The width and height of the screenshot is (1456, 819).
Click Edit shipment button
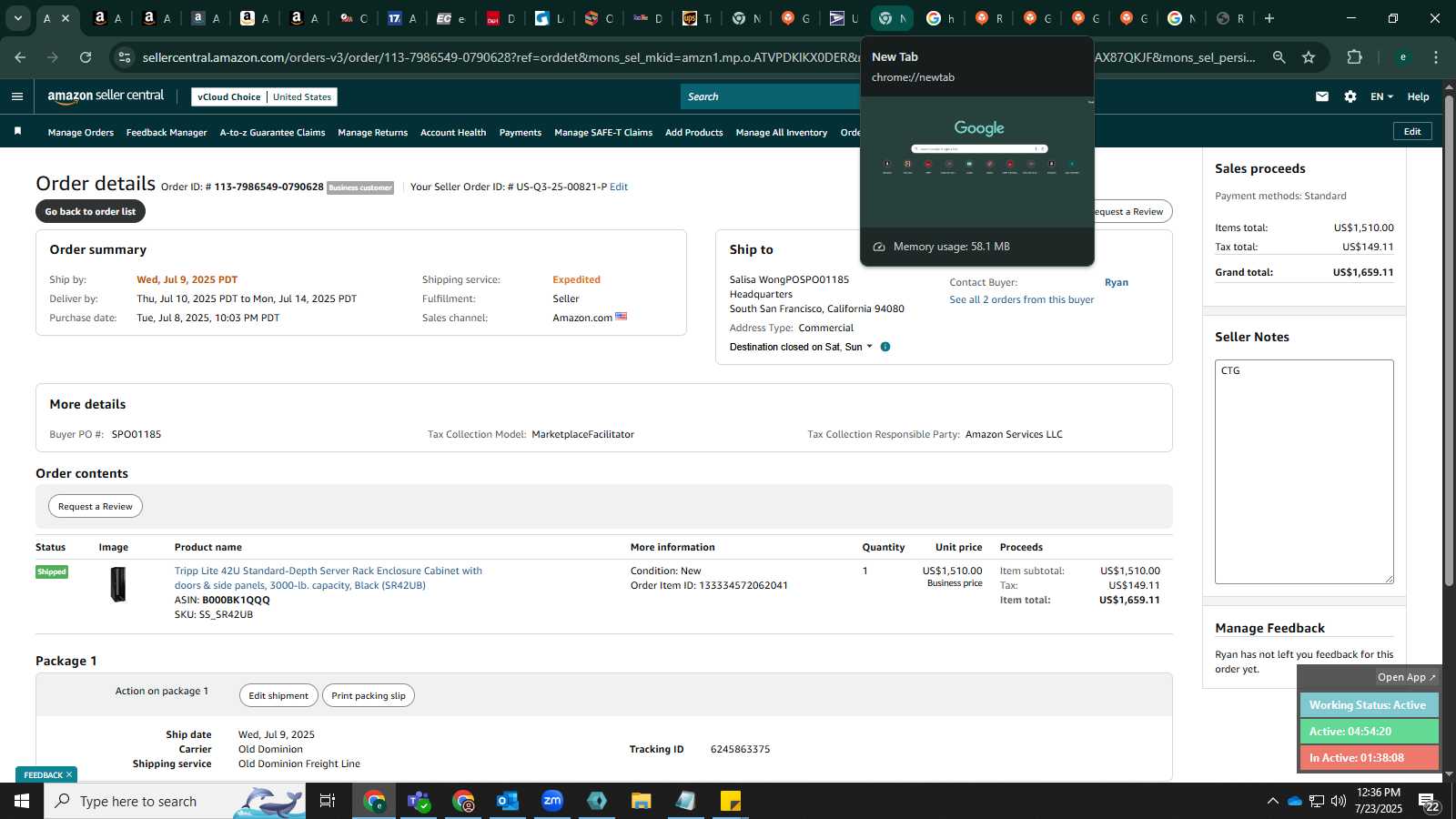(x=278, y=696)
